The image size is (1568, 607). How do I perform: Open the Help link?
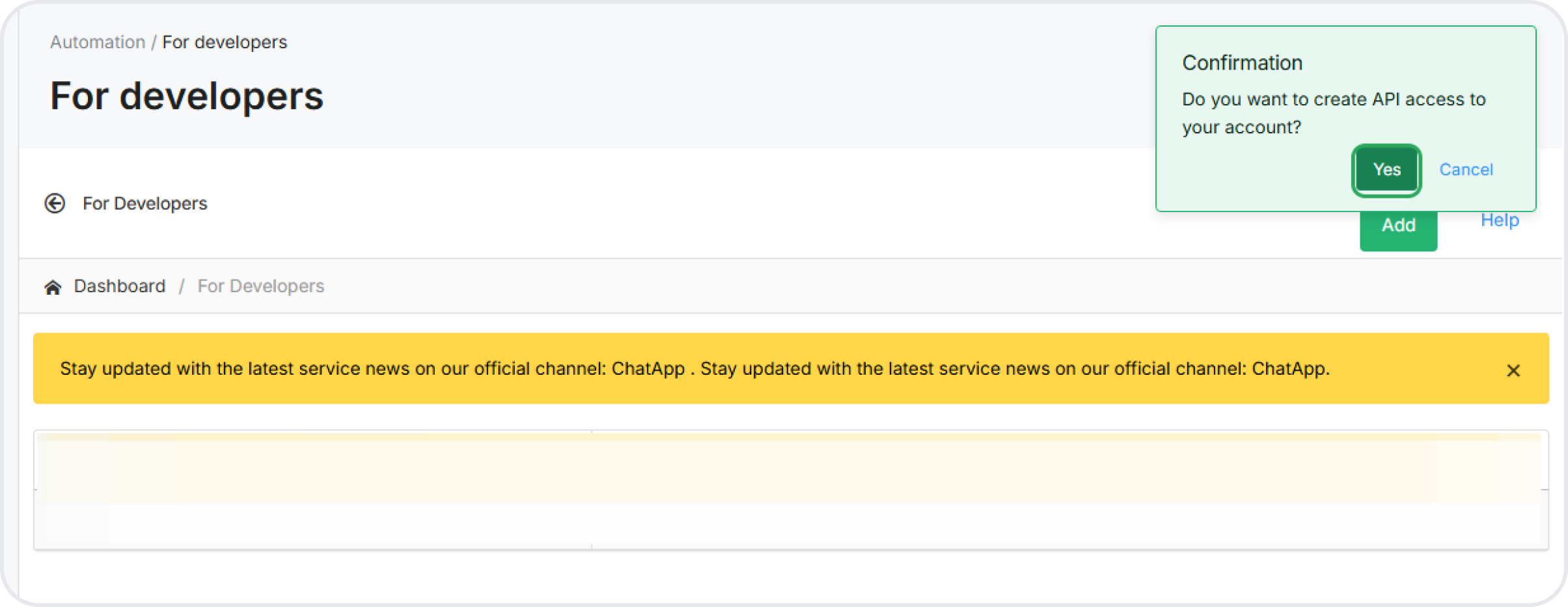tap(1499, 221)
